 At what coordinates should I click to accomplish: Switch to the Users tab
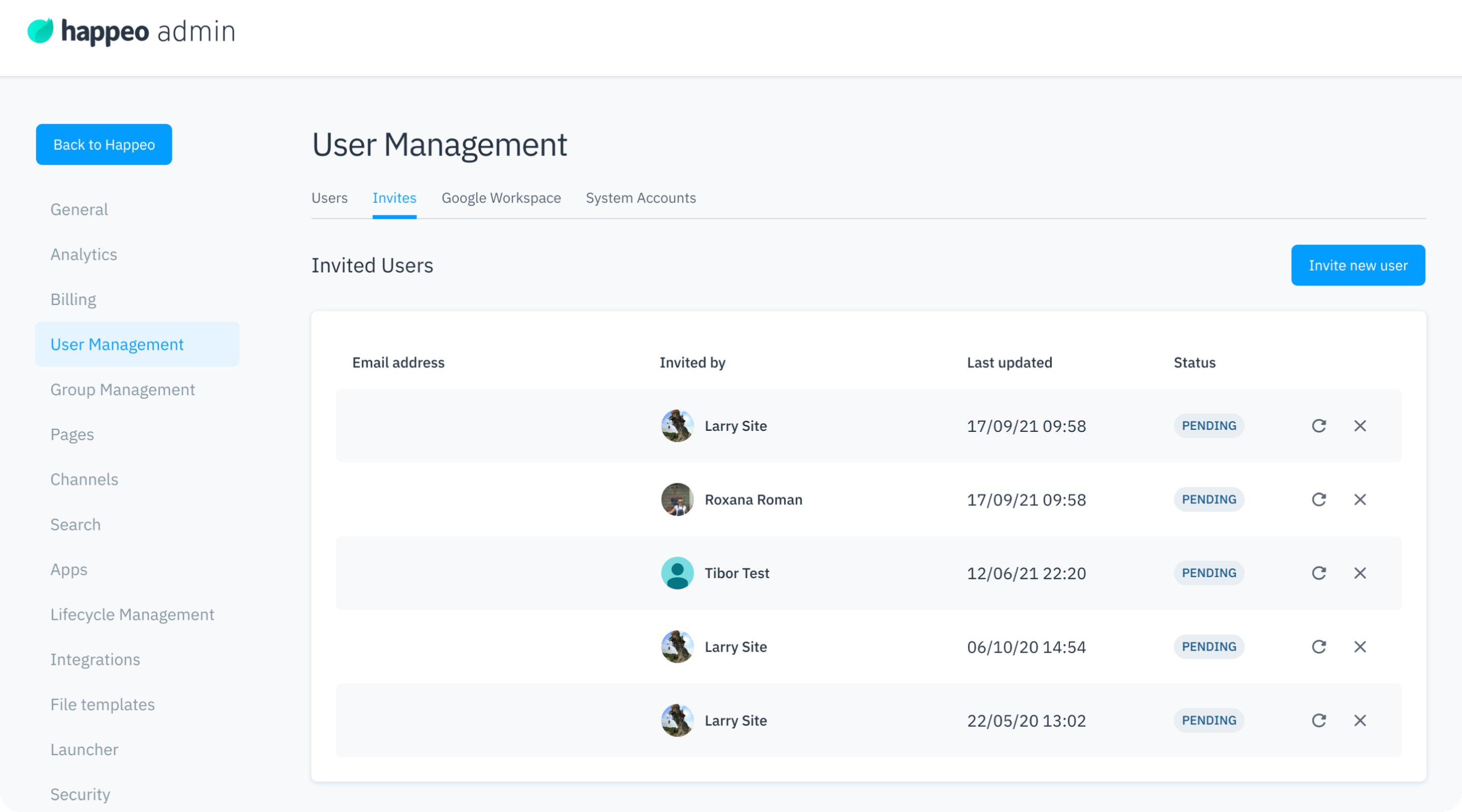click(x=330, y=198)
